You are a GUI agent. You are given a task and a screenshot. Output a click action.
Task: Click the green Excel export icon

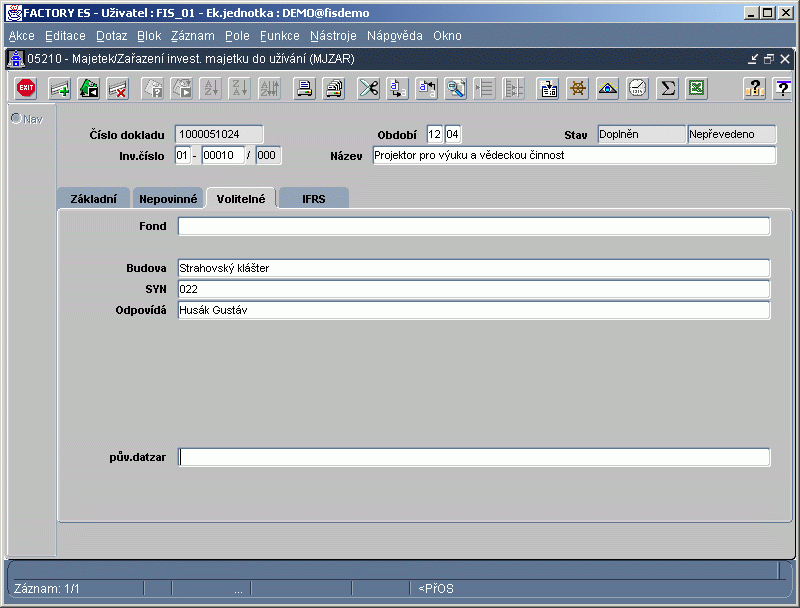coord(696,88)
